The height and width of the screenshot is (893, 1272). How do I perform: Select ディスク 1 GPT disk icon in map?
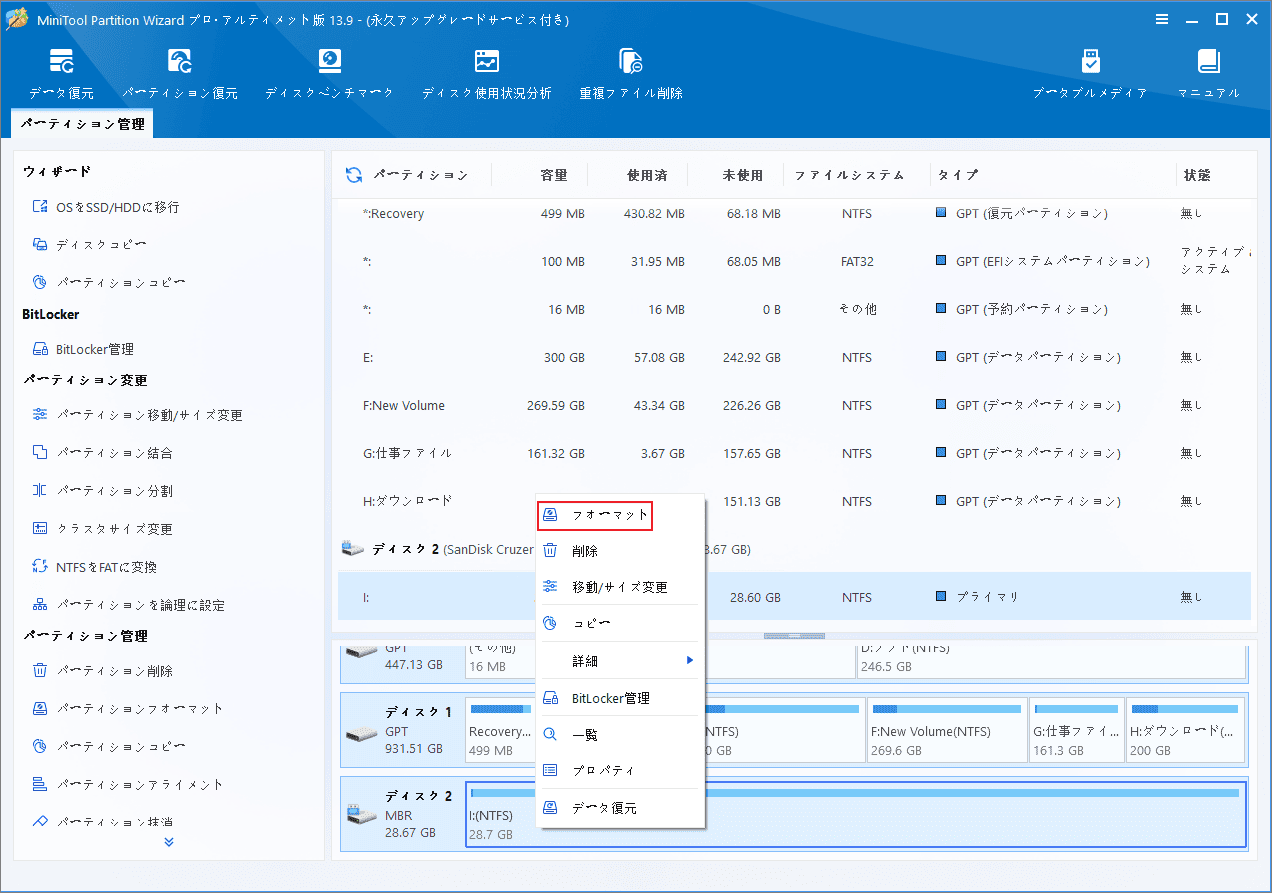pos(362,734)
